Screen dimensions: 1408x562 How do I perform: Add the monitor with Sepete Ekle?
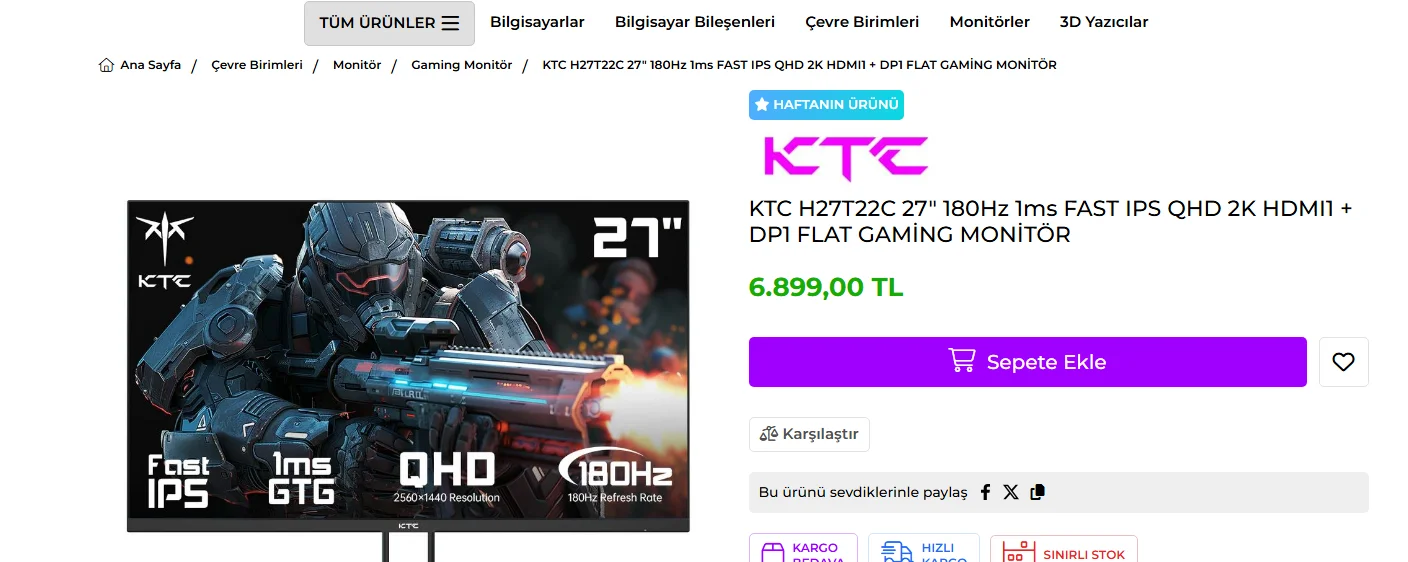1028,362
